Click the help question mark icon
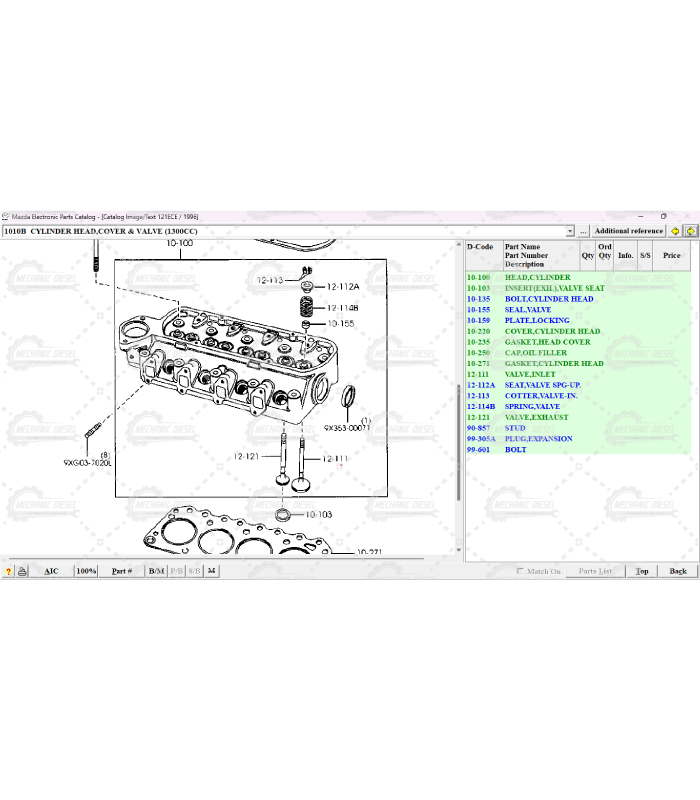This screenshot has height=800, width=700. [x=8, y=571]
